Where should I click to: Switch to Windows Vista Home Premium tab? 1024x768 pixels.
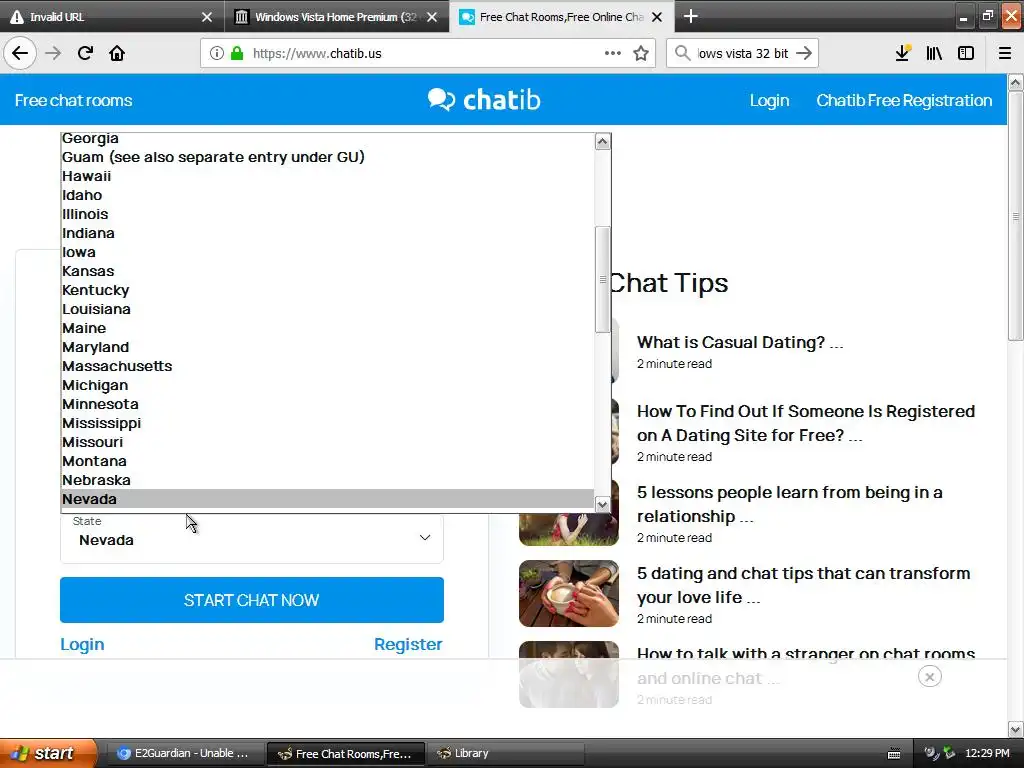click(x=336, y=17)
